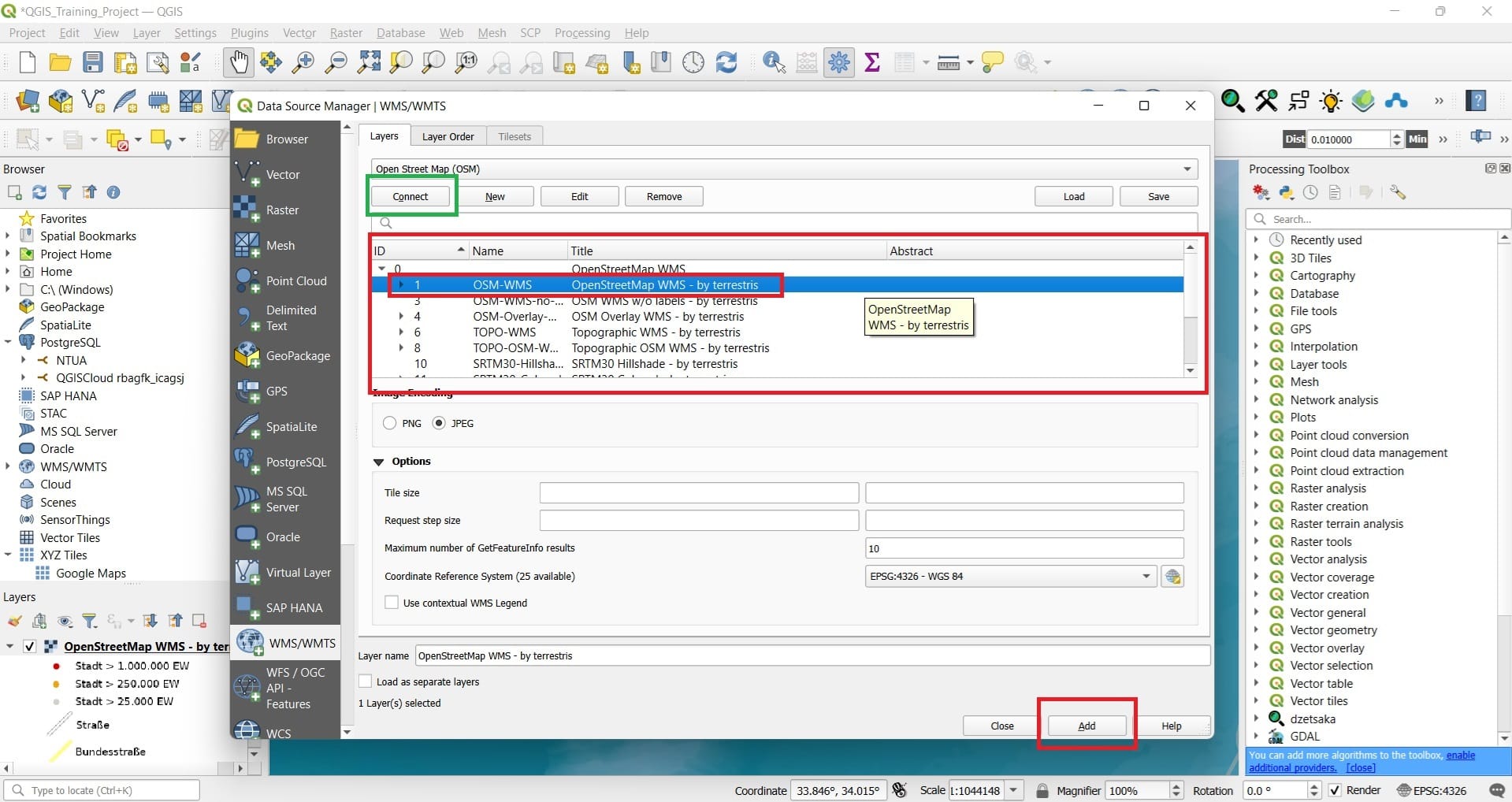Click the Edit connection button
This screenshot has width=1512, height=802.
point(579,196)
